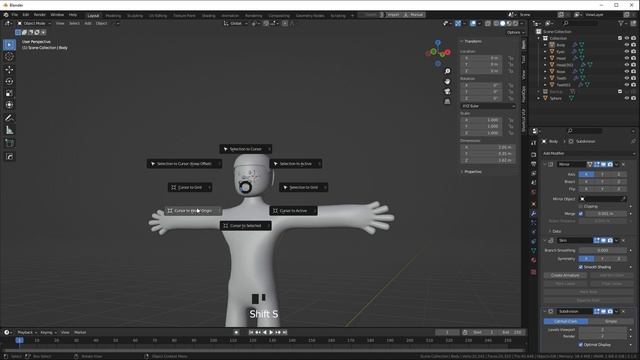Select the Transform tool
The height and width of the screenshot is (360, 640).
click(9, 105)
